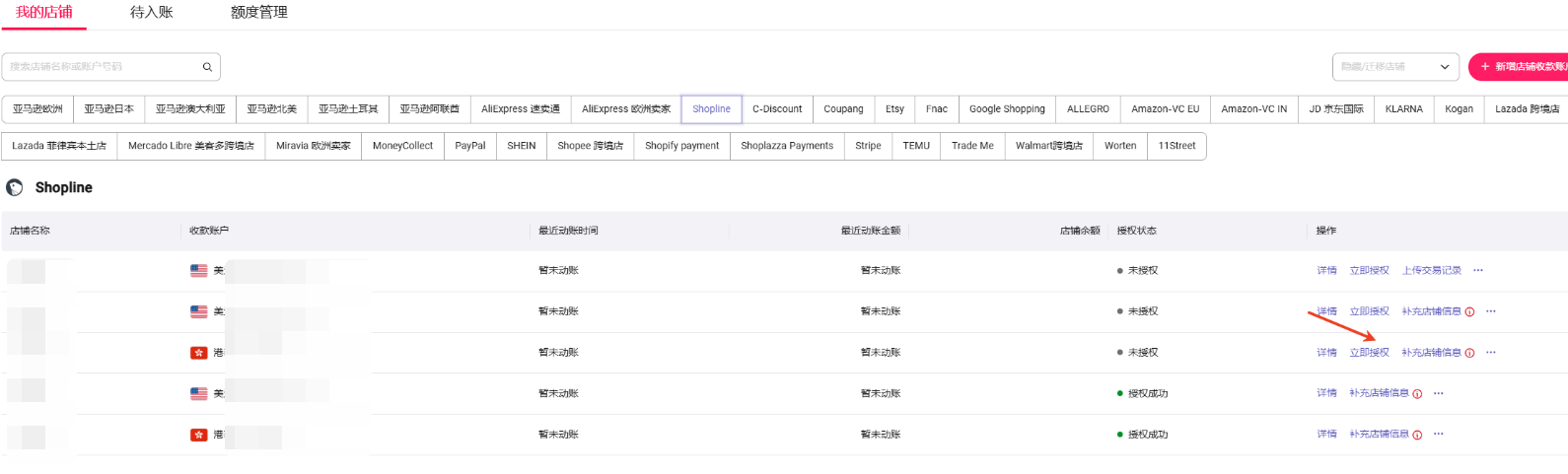This screenshot has width=1568, height=474.
Task: Click the magnifier icon in search box
Action: pyautogui.click(x=207, y=67)
